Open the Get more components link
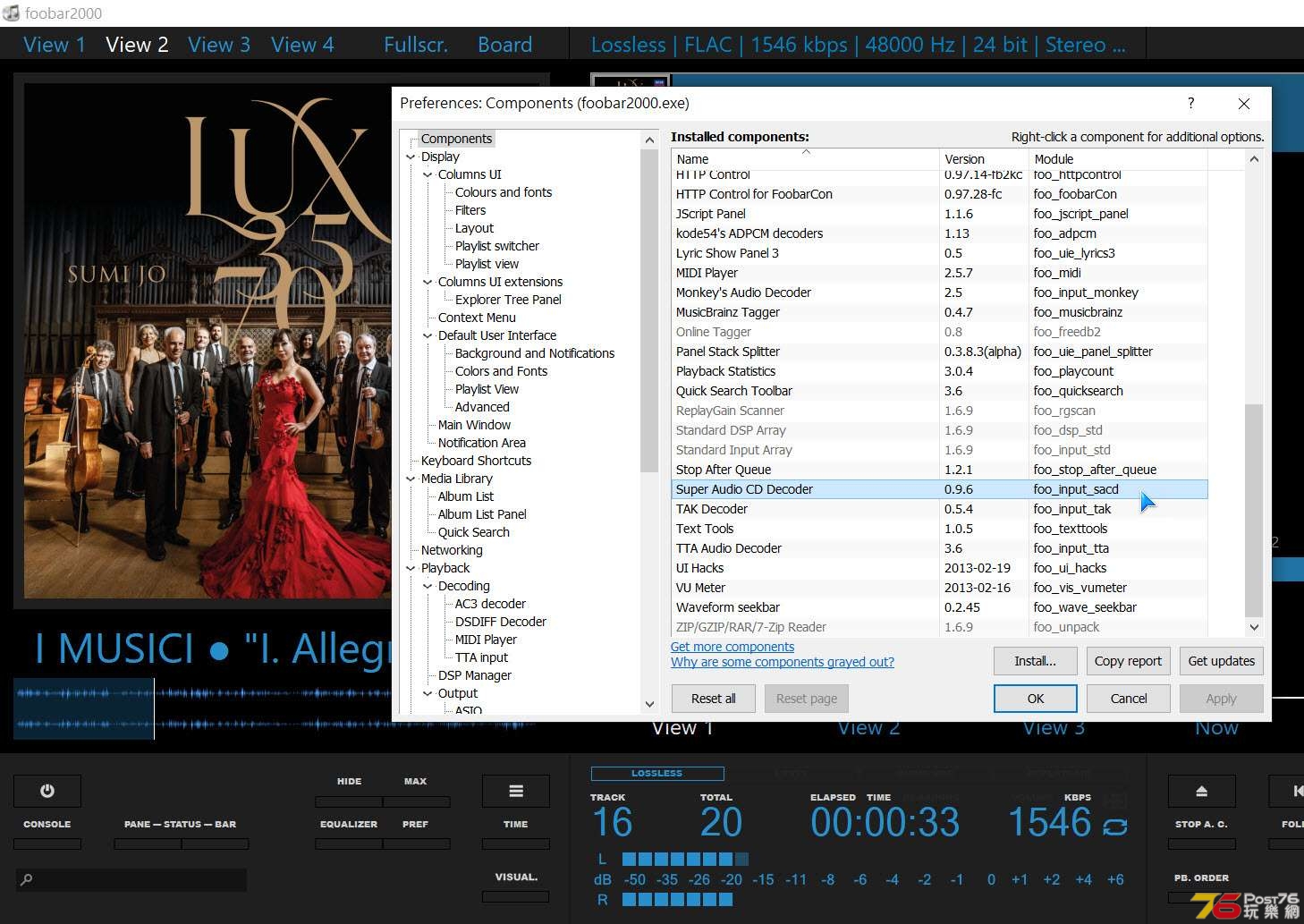Viewport: 1304px width, 924px height. pos(732,647)
